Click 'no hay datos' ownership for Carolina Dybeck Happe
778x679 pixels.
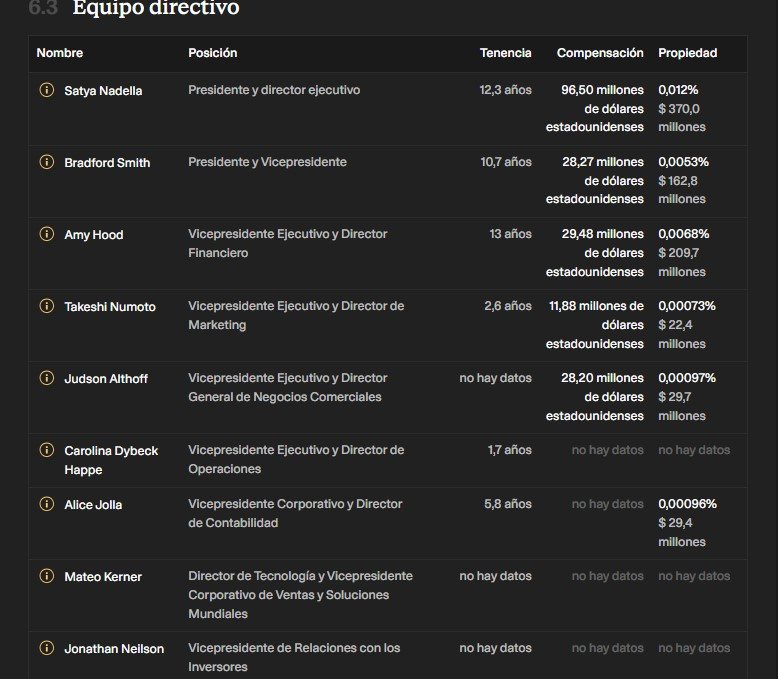[x=694, y=450]
